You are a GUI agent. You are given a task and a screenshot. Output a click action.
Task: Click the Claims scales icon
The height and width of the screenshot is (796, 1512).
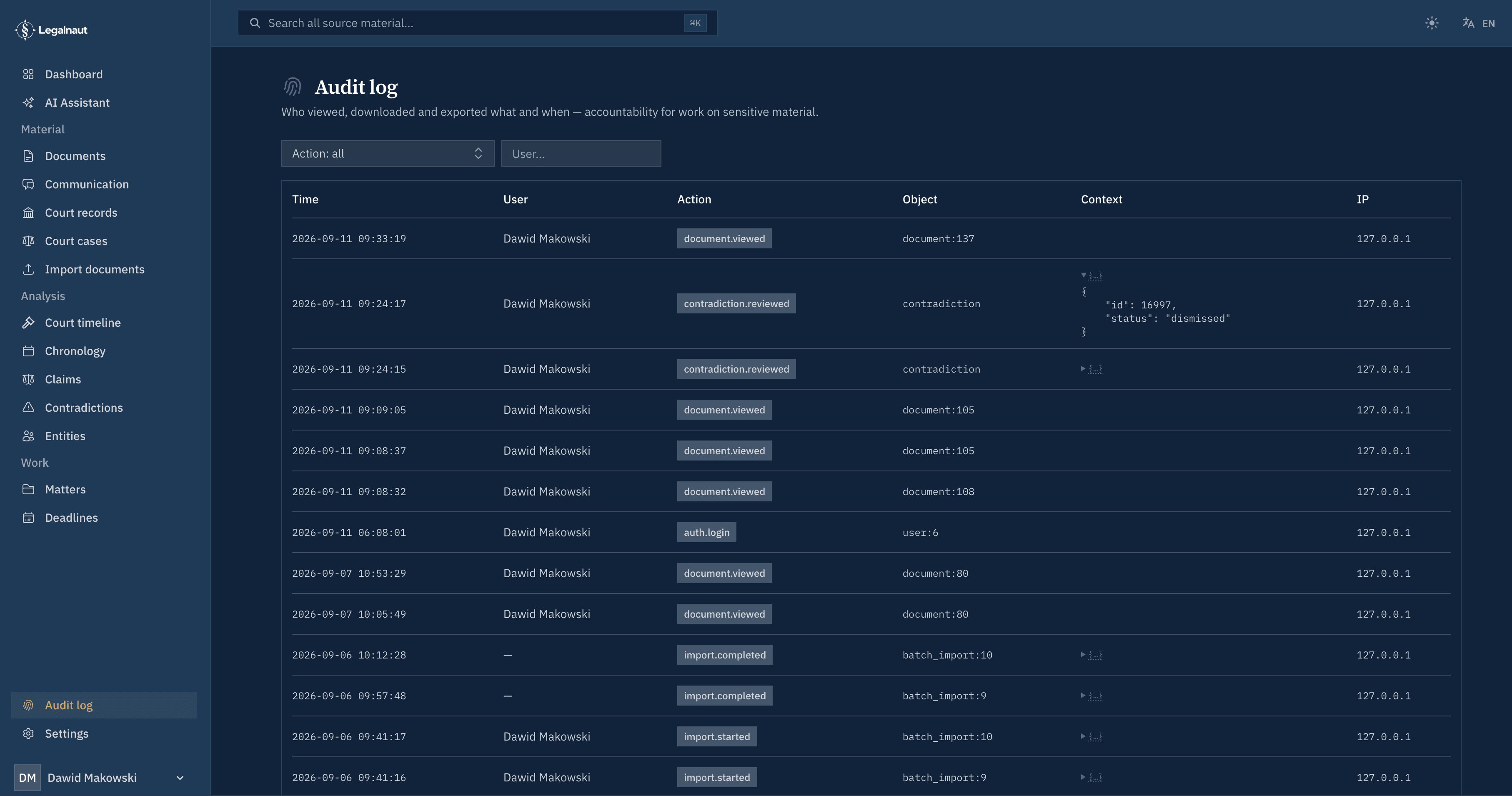[x=28, y=379]
